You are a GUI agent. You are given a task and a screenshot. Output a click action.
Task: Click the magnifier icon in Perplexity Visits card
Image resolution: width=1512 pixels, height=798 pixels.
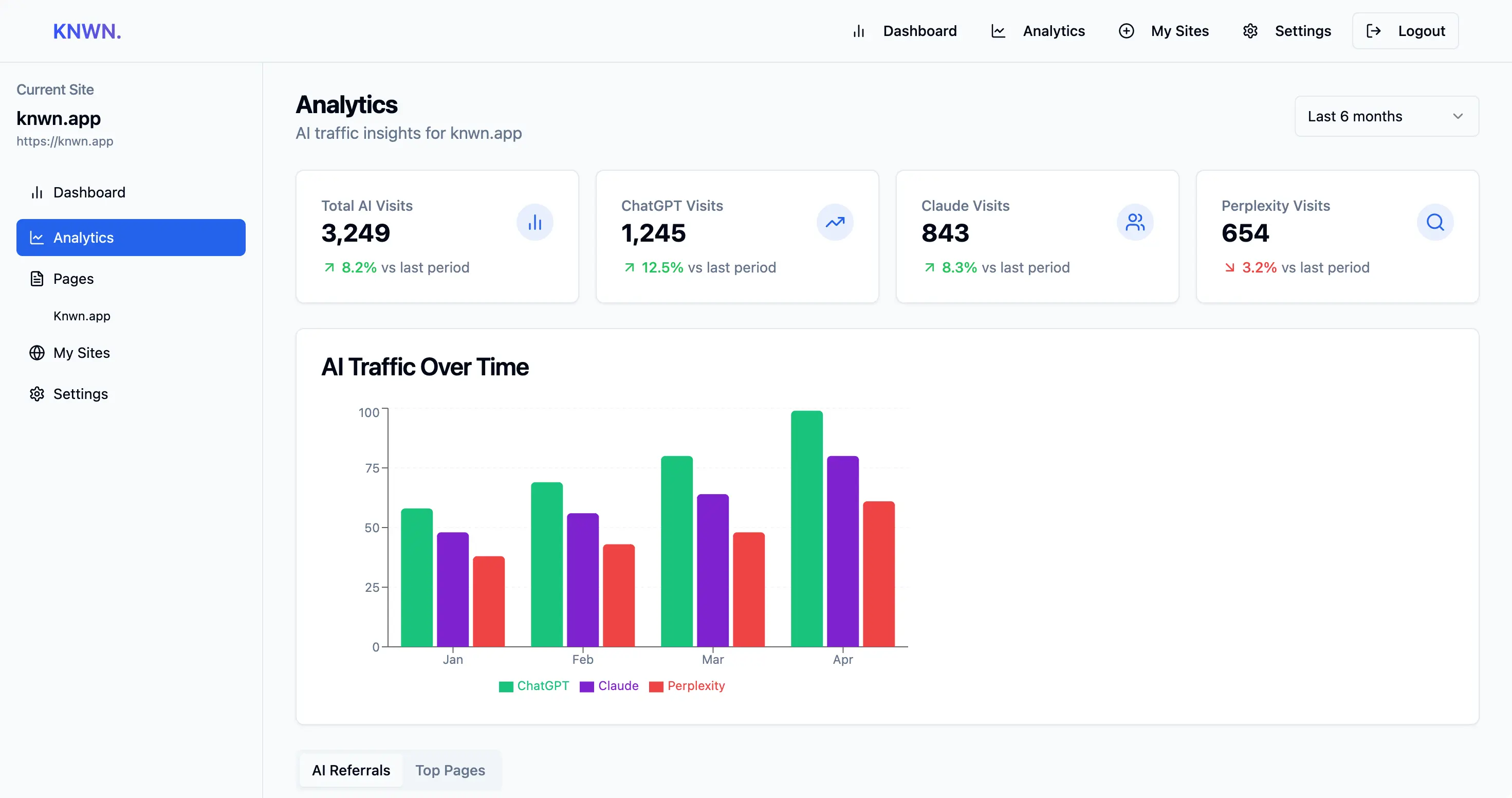(x=1434, y=222)
